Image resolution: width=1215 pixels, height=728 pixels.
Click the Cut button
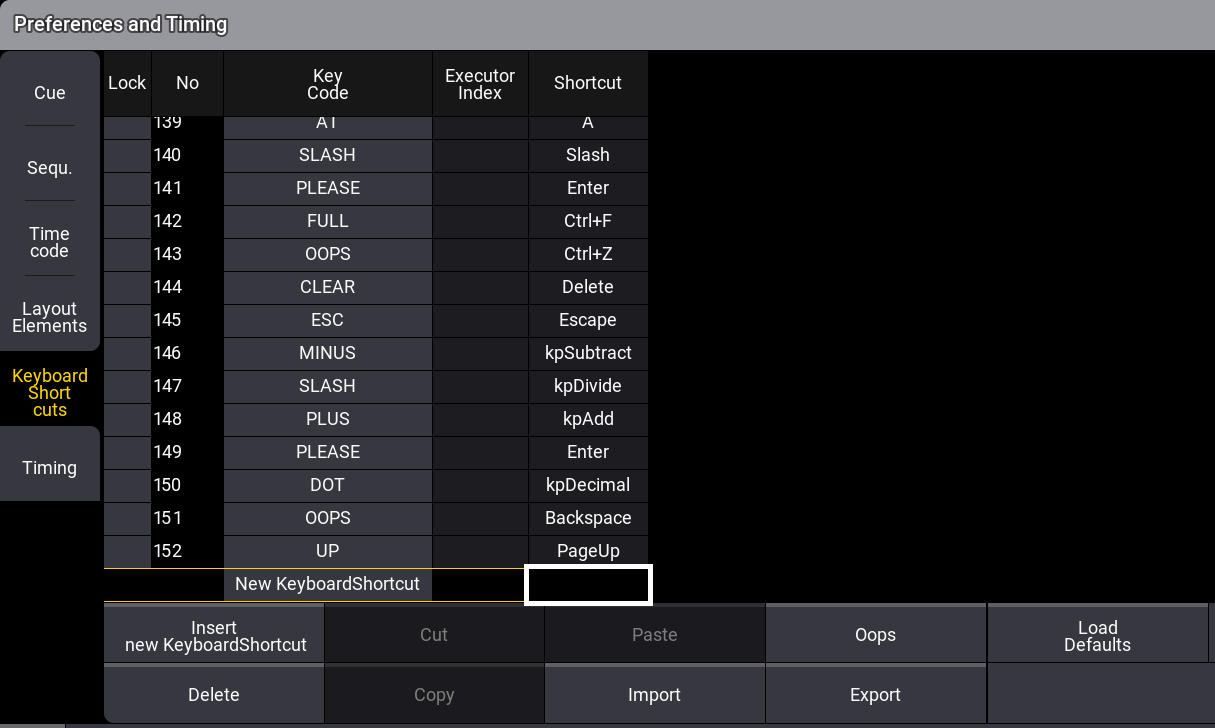(x=434, y=635)
